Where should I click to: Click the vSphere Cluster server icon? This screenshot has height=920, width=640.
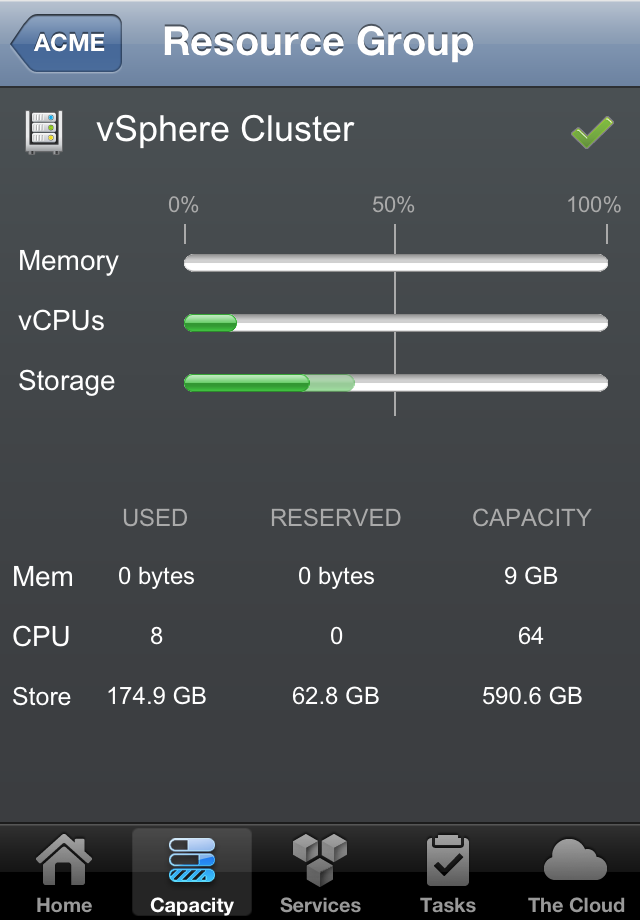tap(44, 132)
